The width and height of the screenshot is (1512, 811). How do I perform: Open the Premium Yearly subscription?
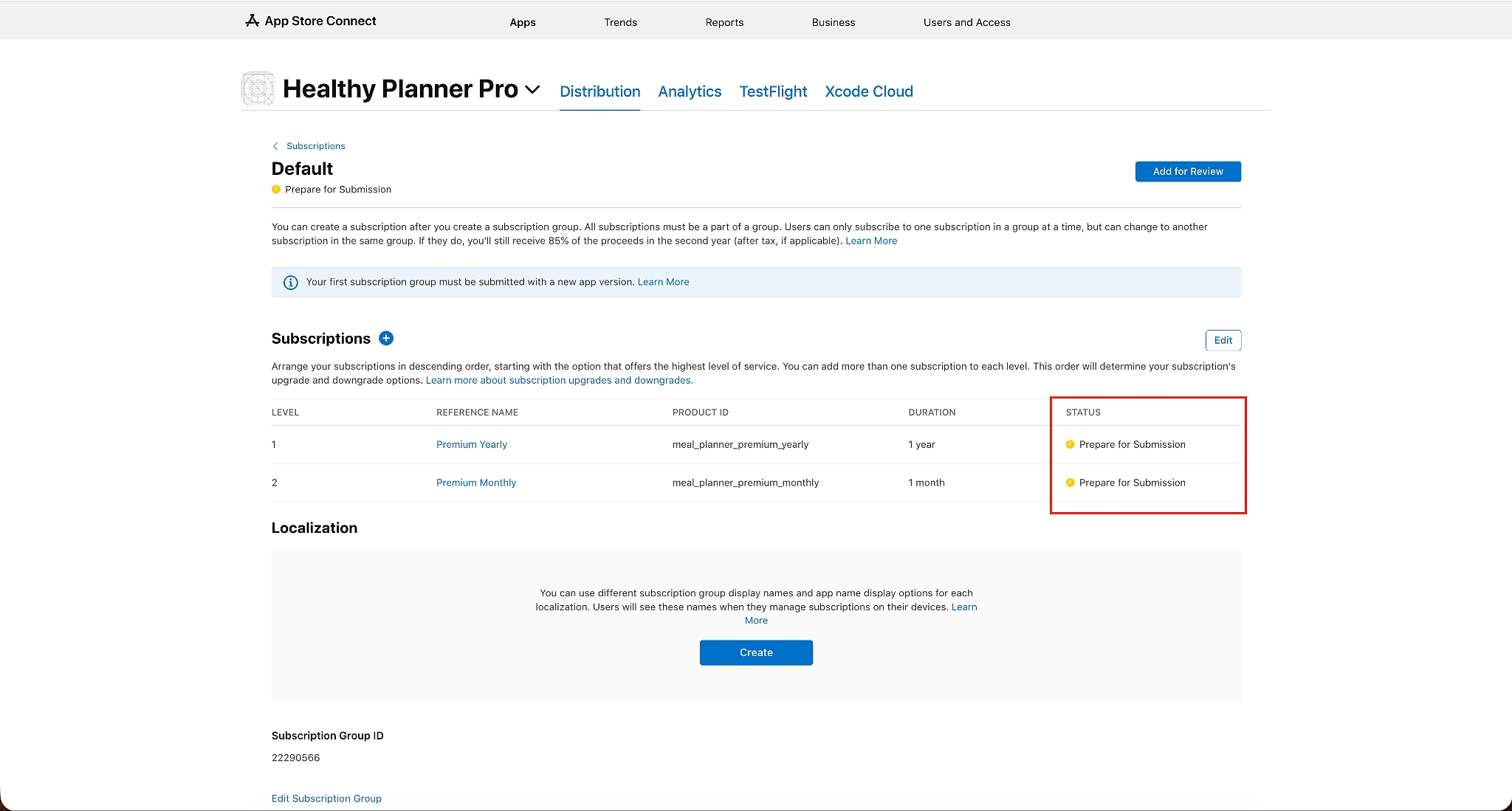pyautogui.click(x=472, y=444)
